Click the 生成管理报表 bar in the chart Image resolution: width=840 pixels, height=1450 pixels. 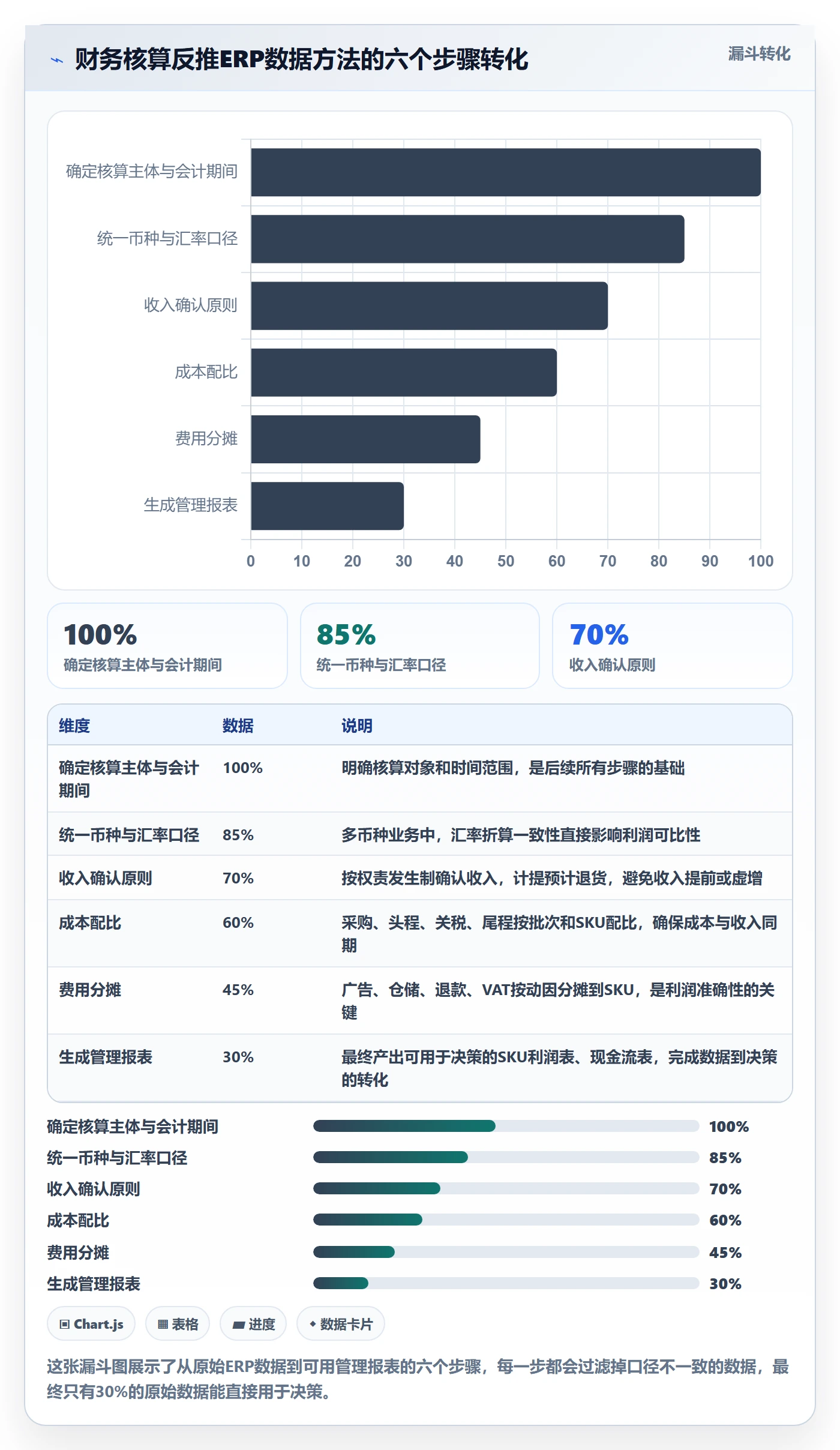(x=327, y=505)
